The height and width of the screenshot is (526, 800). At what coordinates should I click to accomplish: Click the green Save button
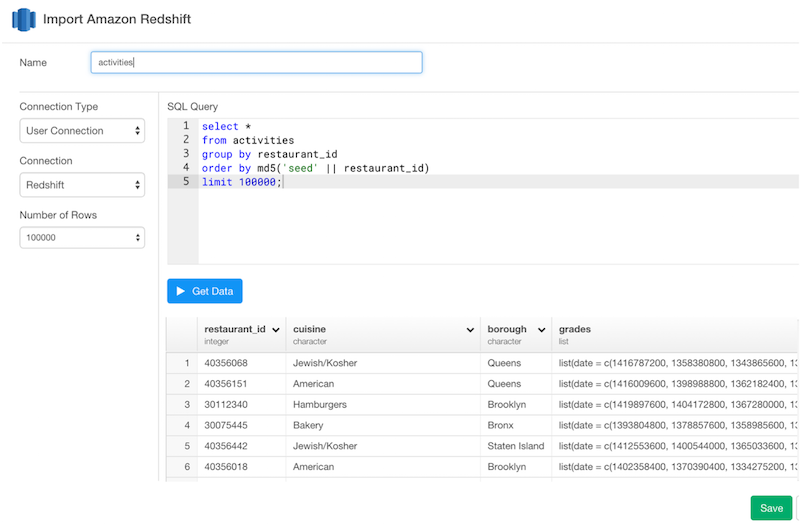(x=771, y=508)
